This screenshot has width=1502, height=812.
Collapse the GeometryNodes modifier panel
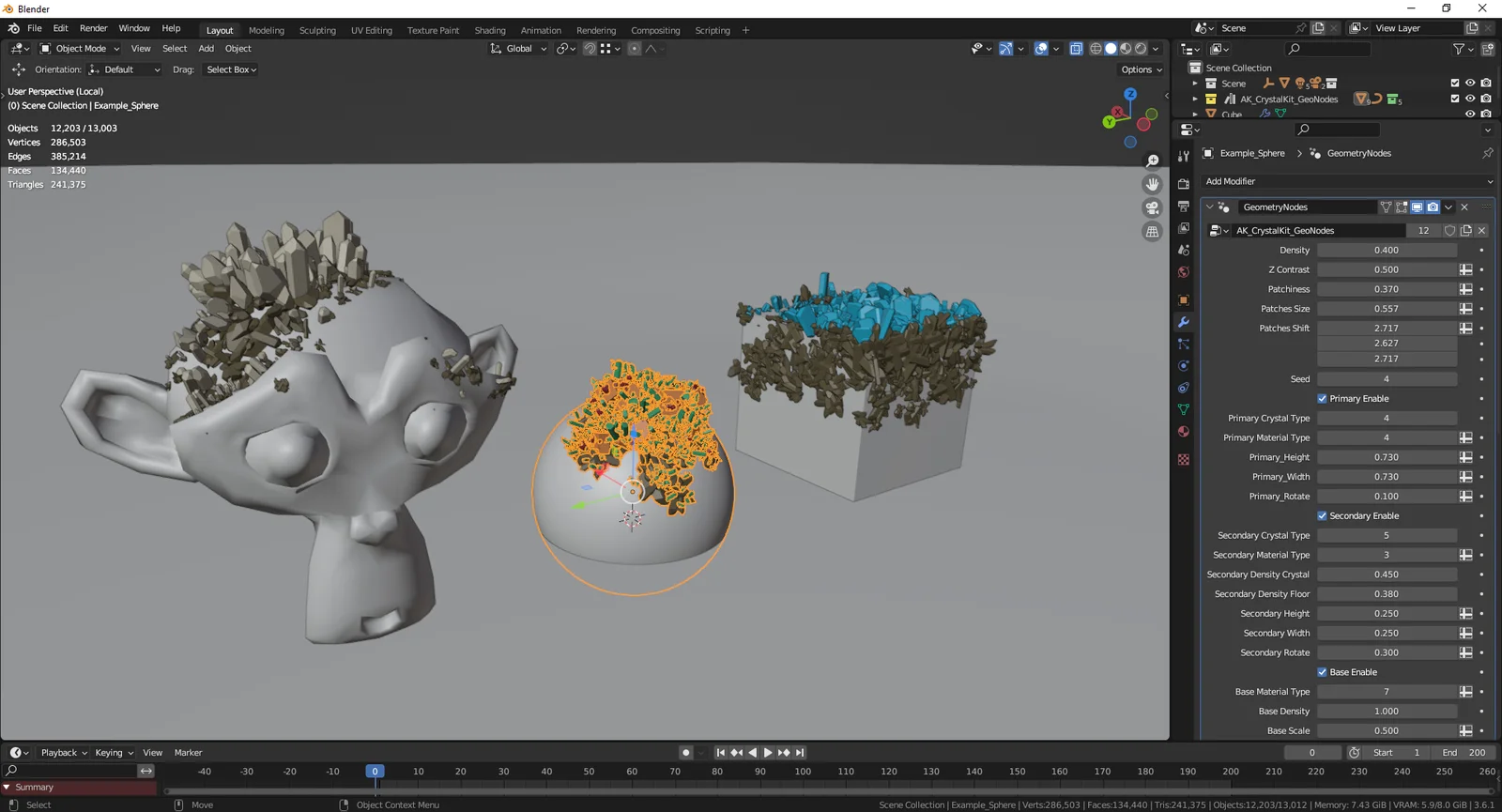click(1209, 207)
